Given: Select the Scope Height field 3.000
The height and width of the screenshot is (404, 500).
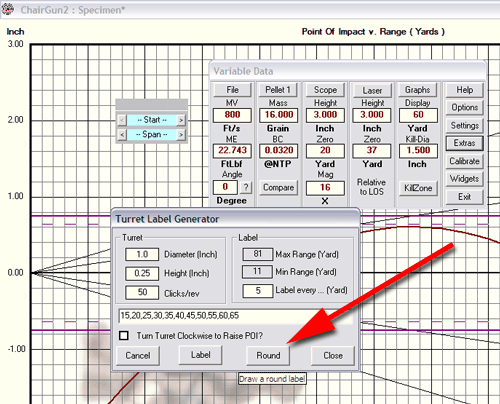Looking at the screenshot, I should point(325,115).
